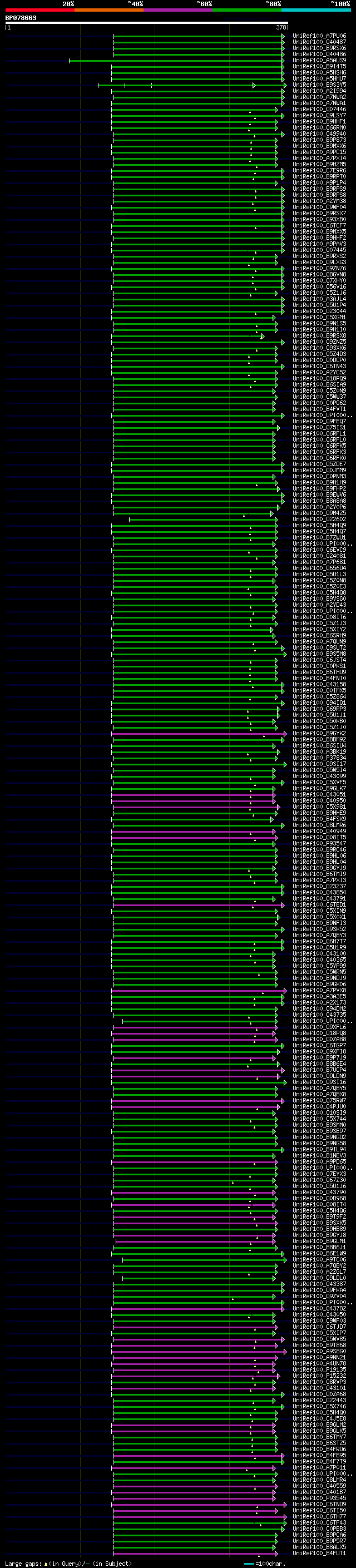Open hit UniRef100_O23237
The width and height of the screenshot is (356, 1568).
tap(319, 886)
